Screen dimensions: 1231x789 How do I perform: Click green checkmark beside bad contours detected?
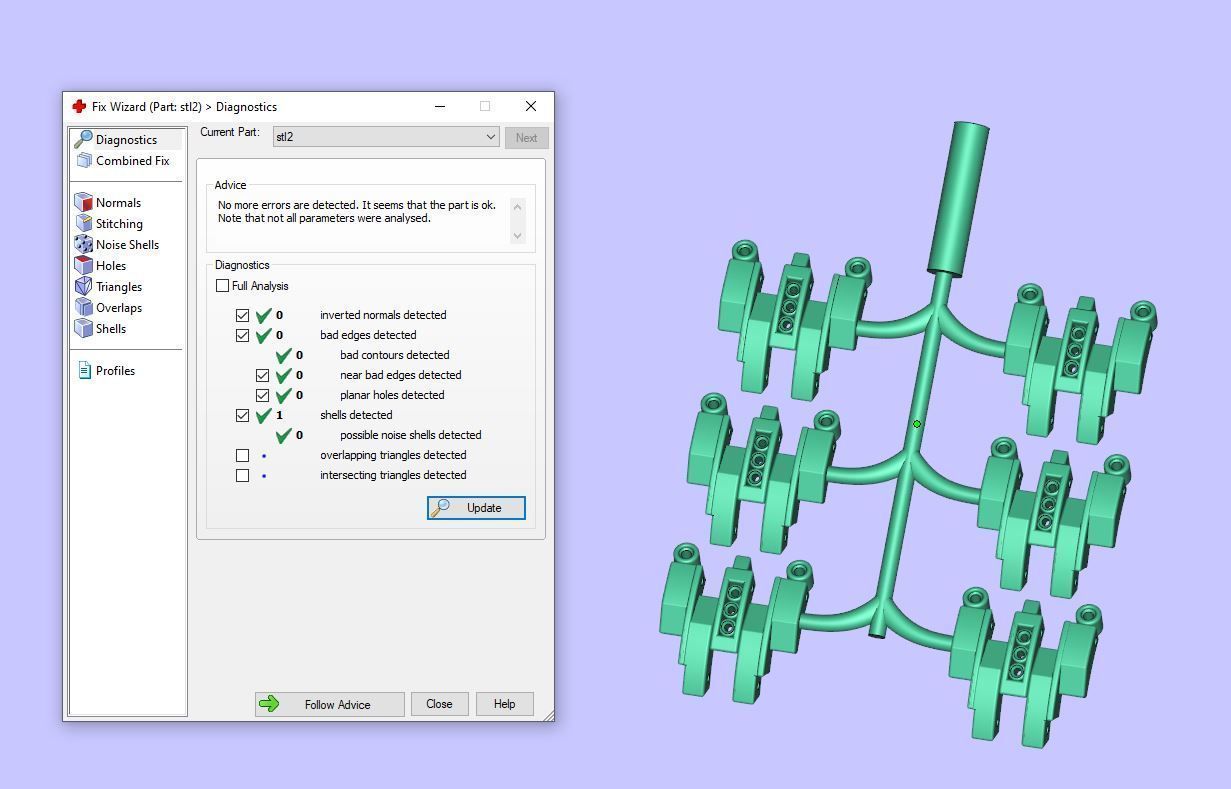coord(284,355)
